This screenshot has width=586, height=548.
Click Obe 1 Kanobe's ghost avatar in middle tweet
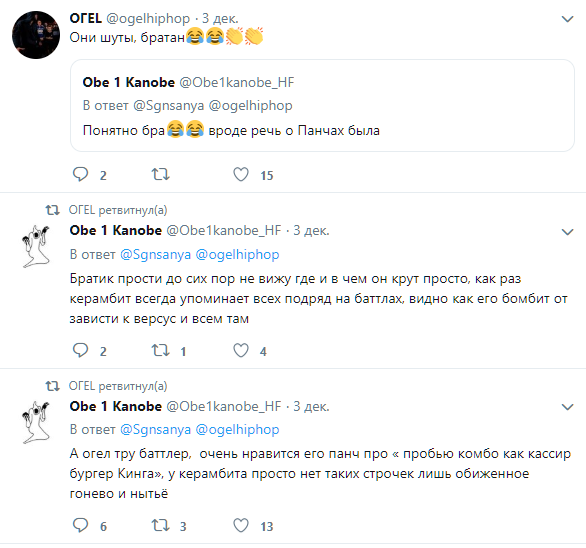pyautogui.click(x=36, y=246)
